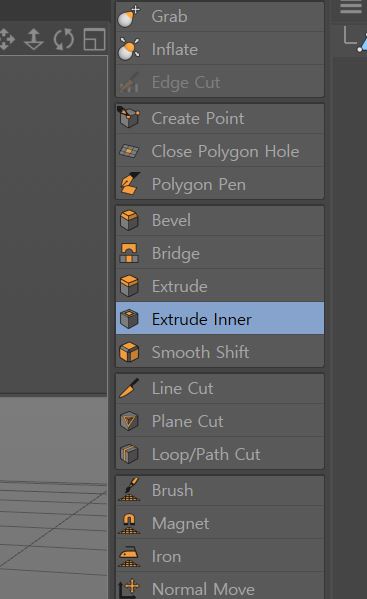
Task: Select Plane Cut from the menu
Action: click(x=220, y=421)
